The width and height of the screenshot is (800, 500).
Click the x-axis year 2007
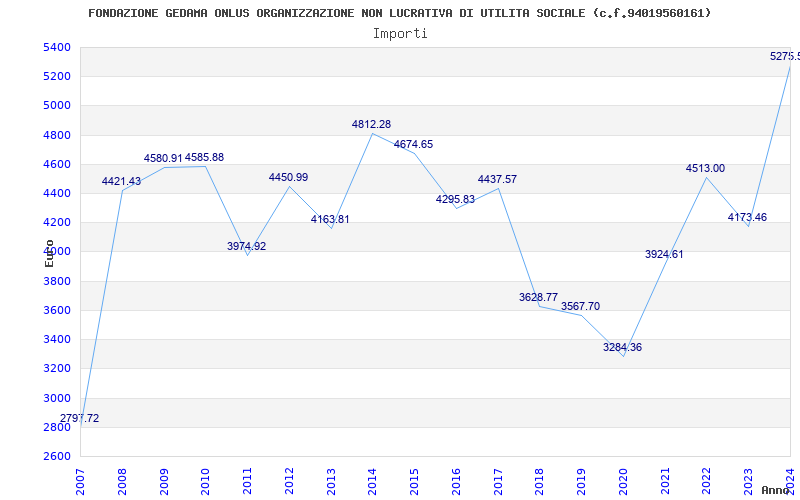point(81,482)
